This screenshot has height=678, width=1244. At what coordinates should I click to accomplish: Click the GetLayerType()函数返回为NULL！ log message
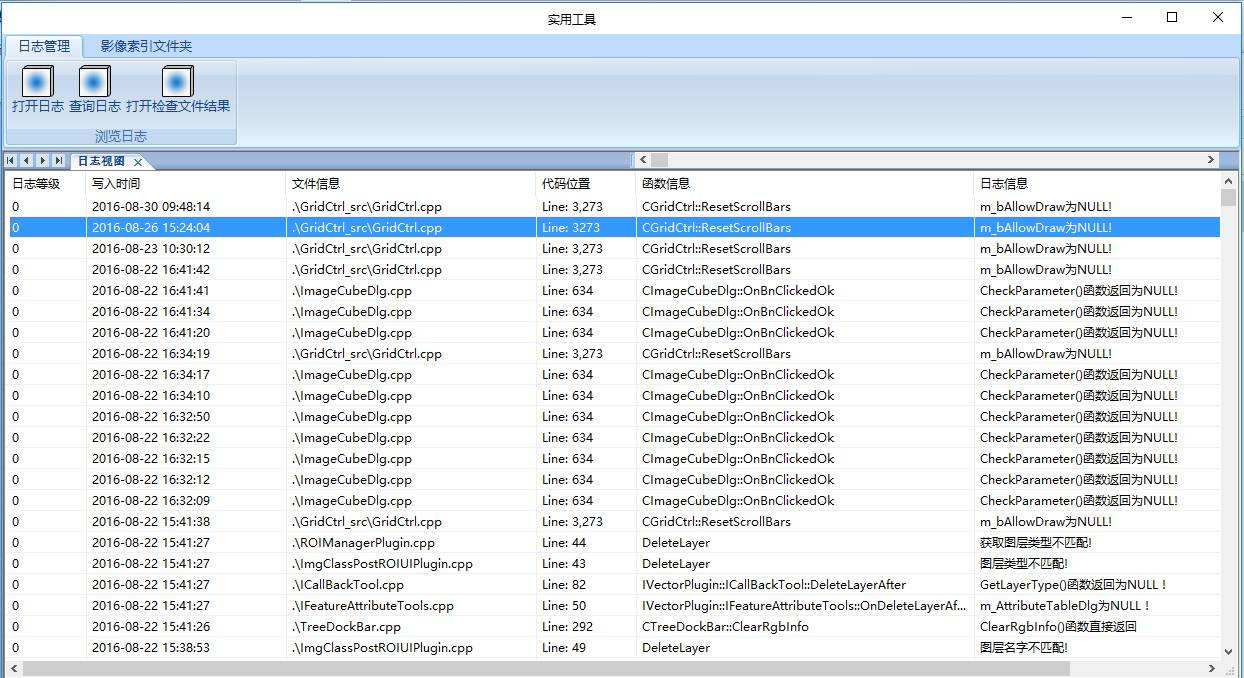(x=1074, y=585)
